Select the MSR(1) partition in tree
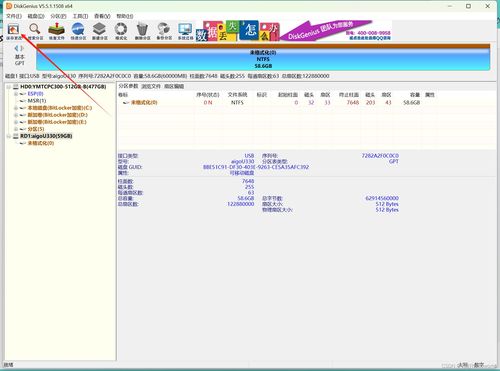Image resolution: width=500 pixels, height=371 pixels. [x=37, y=101]
